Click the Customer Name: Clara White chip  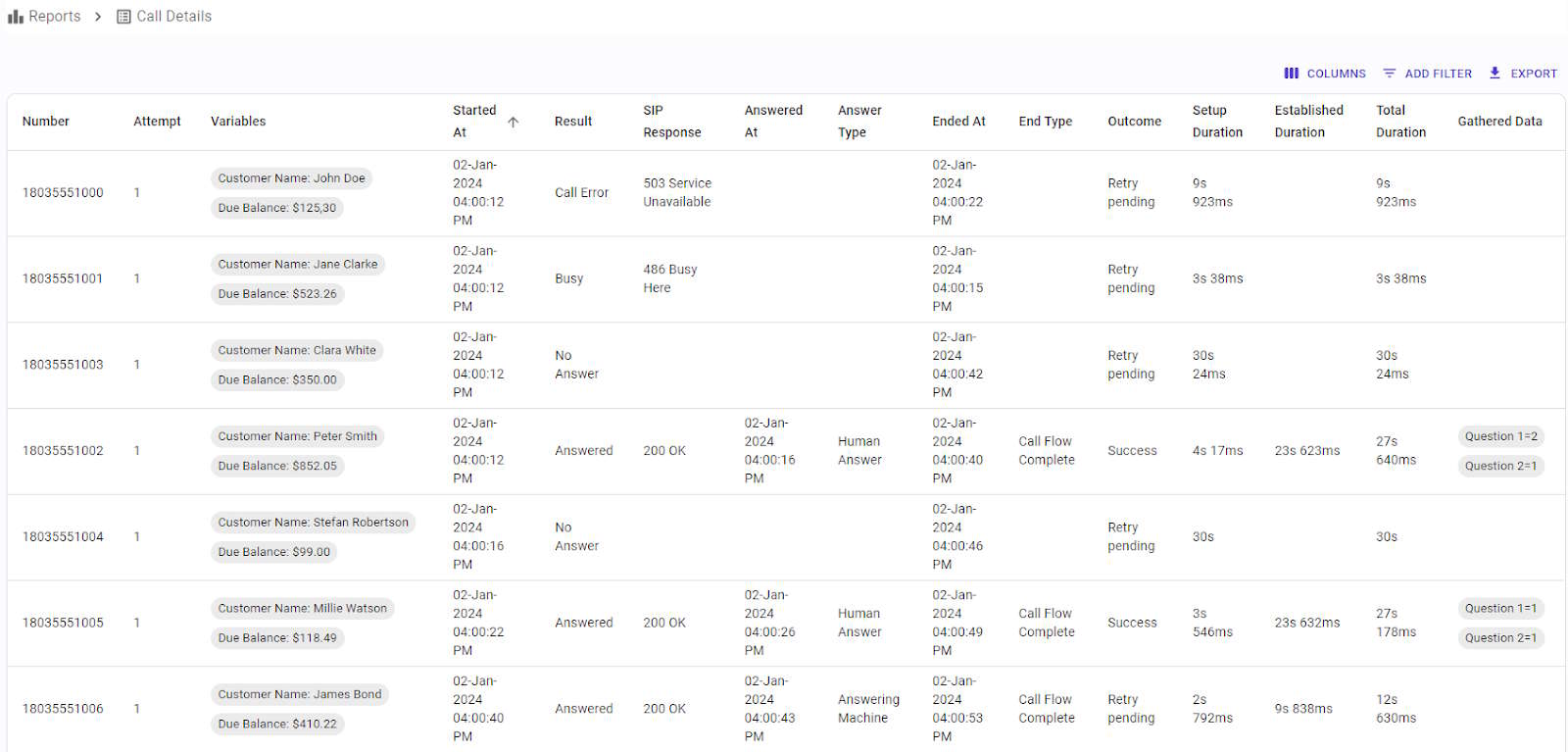click(297, 350)
